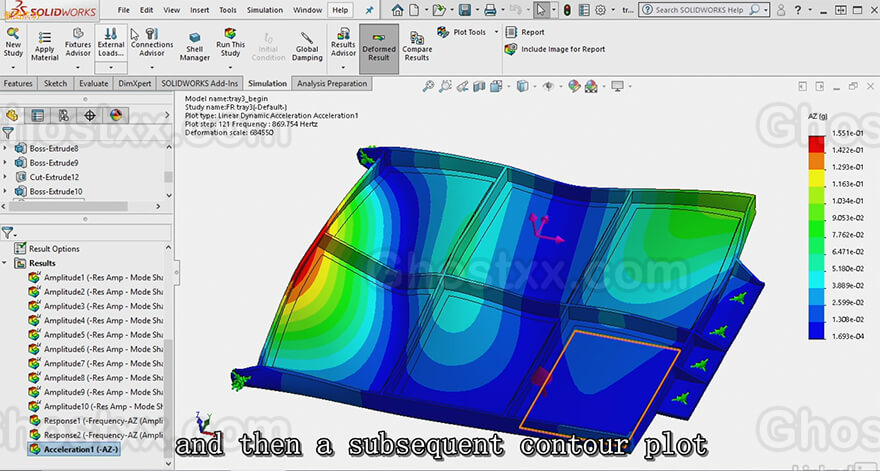The height and width of the screenshot is (471, 880).
Task: Expand the Boss-Extrude8 feature
Action: (x=6, y=148)
